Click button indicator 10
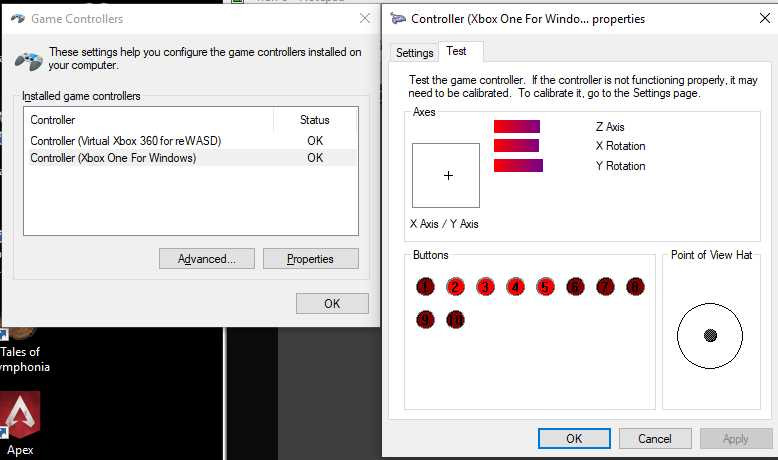 pyautogui.click(x=455, y=320)
